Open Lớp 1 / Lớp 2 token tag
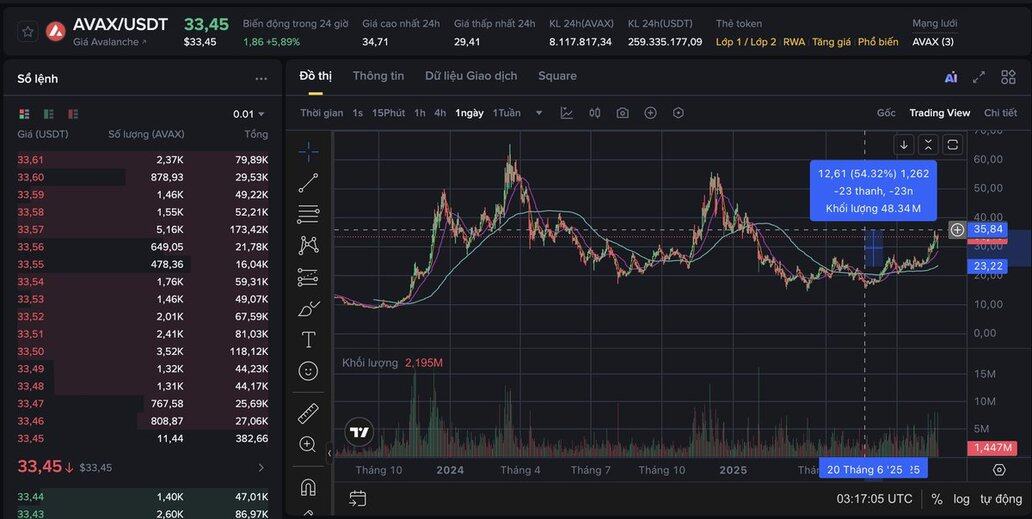 [746, 42]
